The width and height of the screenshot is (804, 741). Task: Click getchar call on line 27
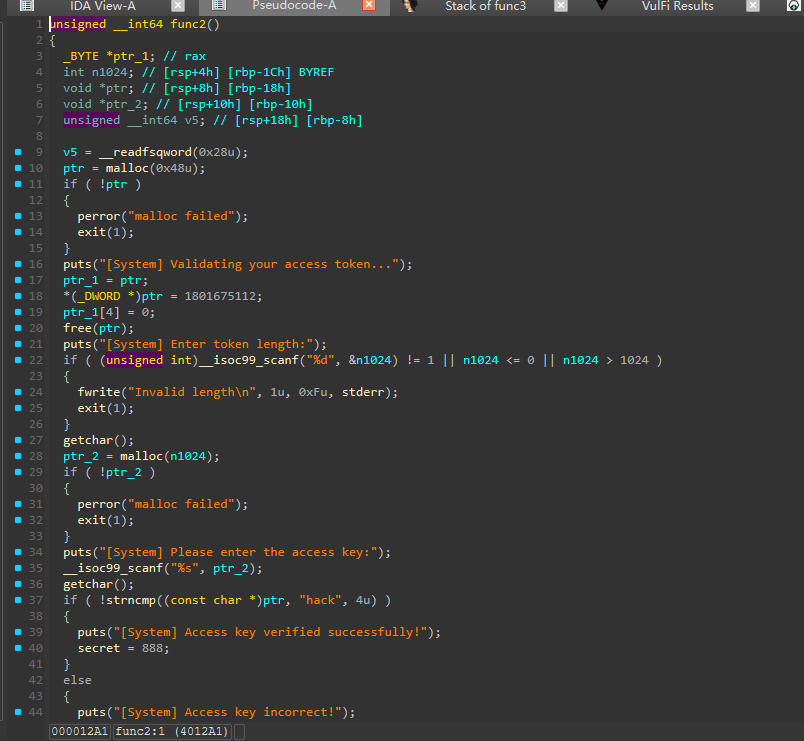click(88, 440)
